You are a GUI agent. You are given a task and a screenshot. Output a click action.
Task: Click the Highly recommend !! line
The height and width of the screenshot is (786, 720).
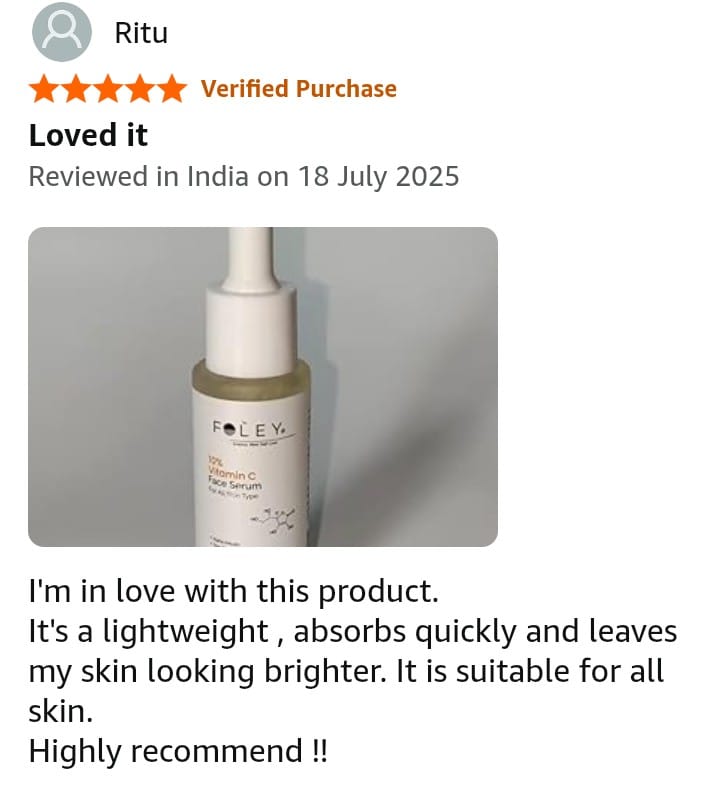(178, 751)
